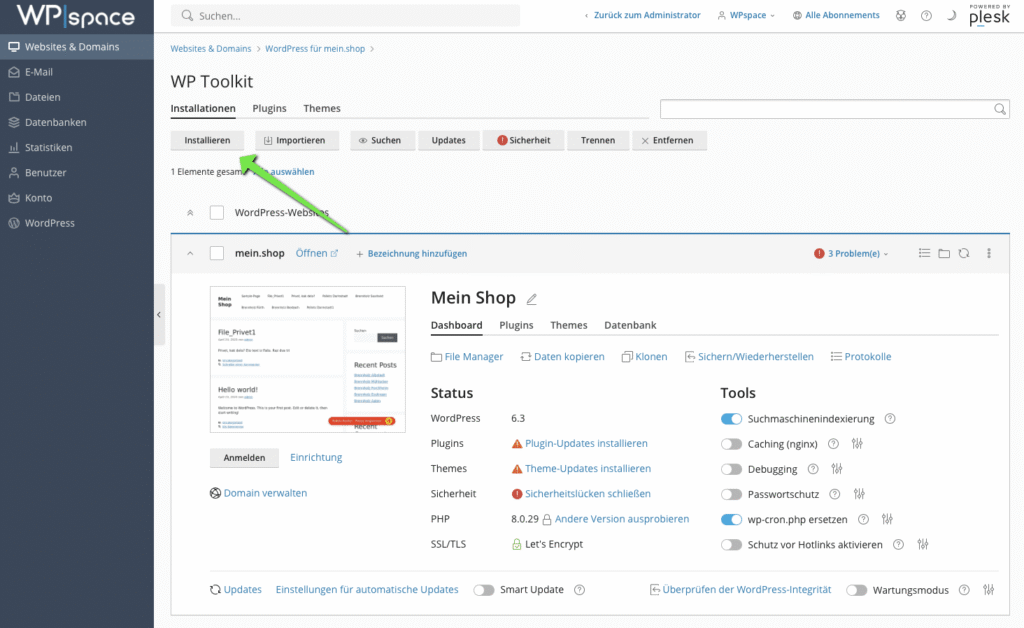Click the Entfernen button
Image resolution: width=1024 pixels, height=628 pixels.
coord(669,140)
